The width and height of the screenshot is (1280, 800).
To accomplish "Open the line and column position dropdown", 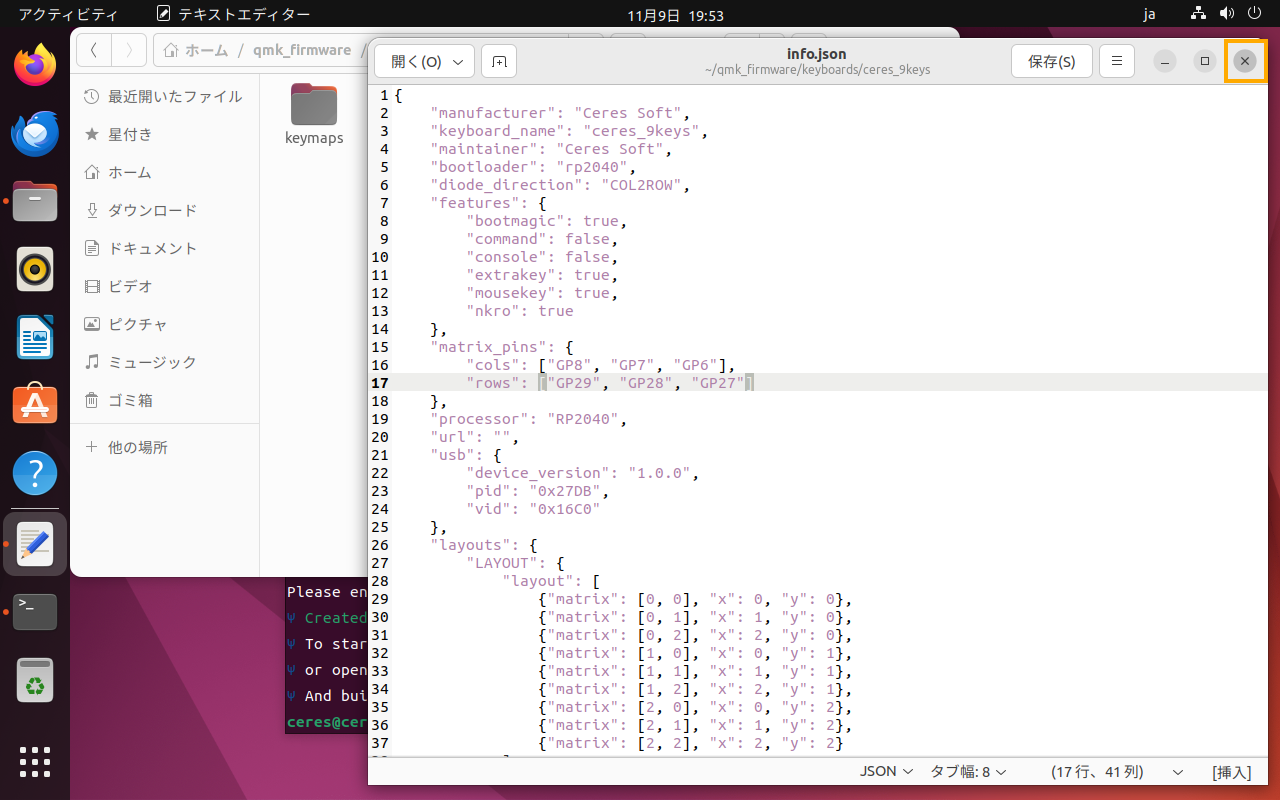I will [x=1116, y=772].
